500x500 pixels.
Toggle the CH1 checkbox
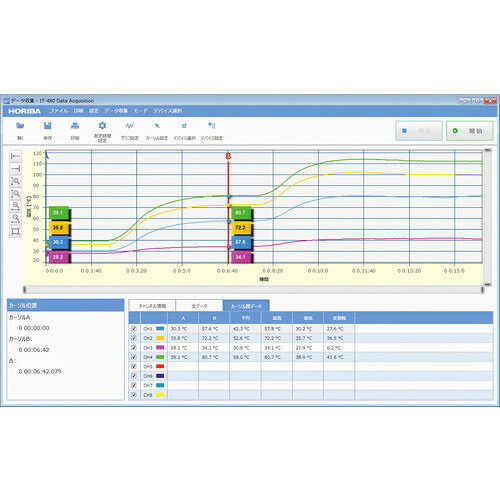[x=134, y=329]
